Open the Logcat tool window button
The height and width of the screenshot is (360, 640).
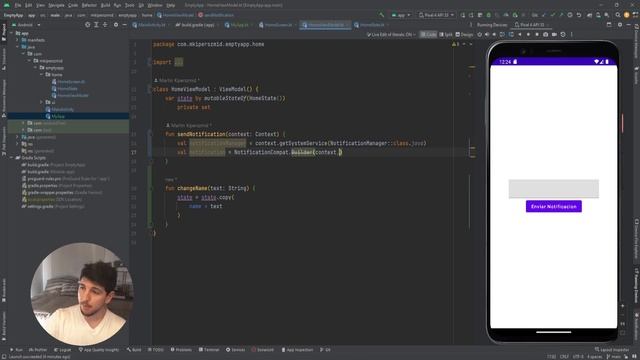click(62, 350)
